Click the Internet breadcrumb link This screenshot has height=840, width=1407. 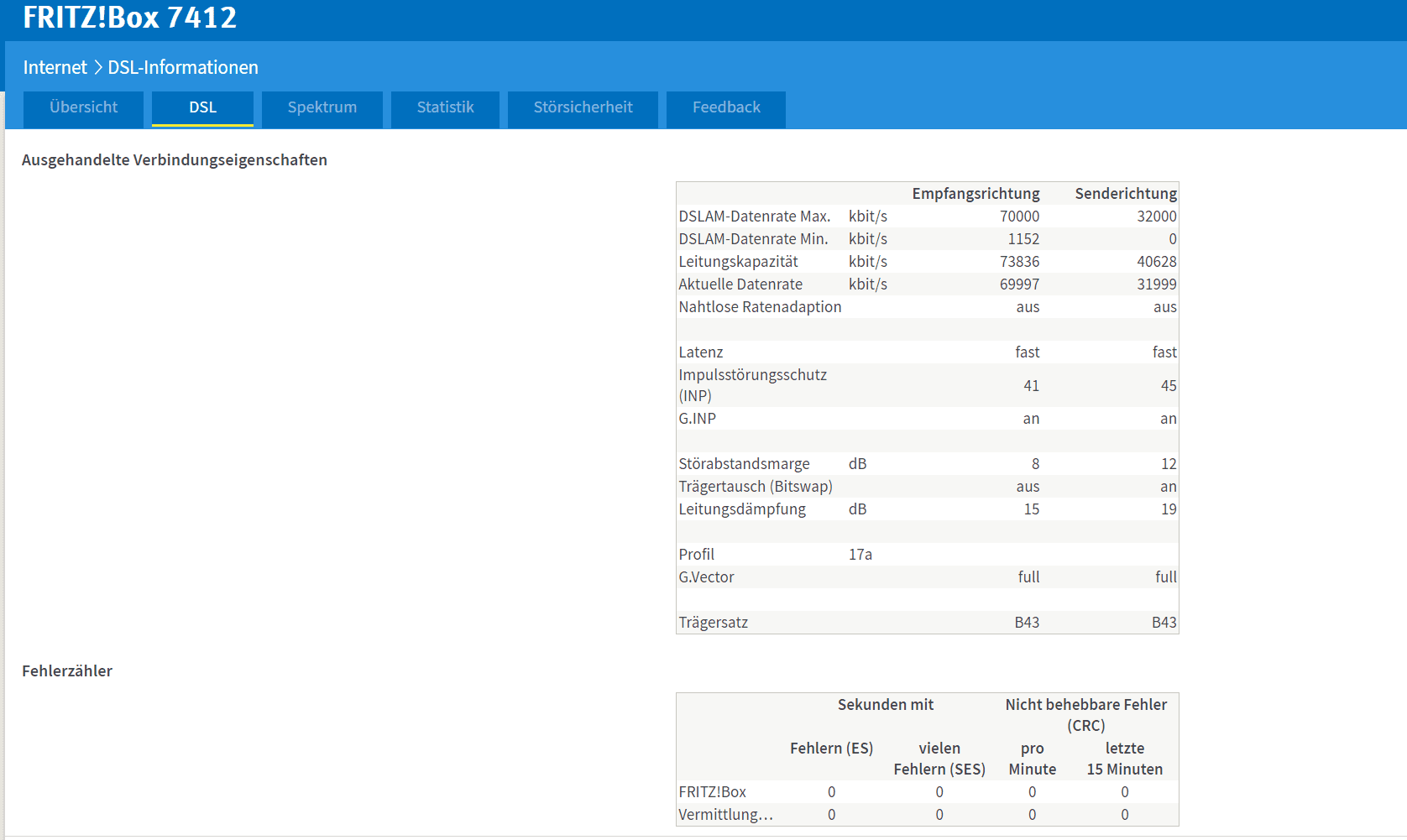click(55, 67)
